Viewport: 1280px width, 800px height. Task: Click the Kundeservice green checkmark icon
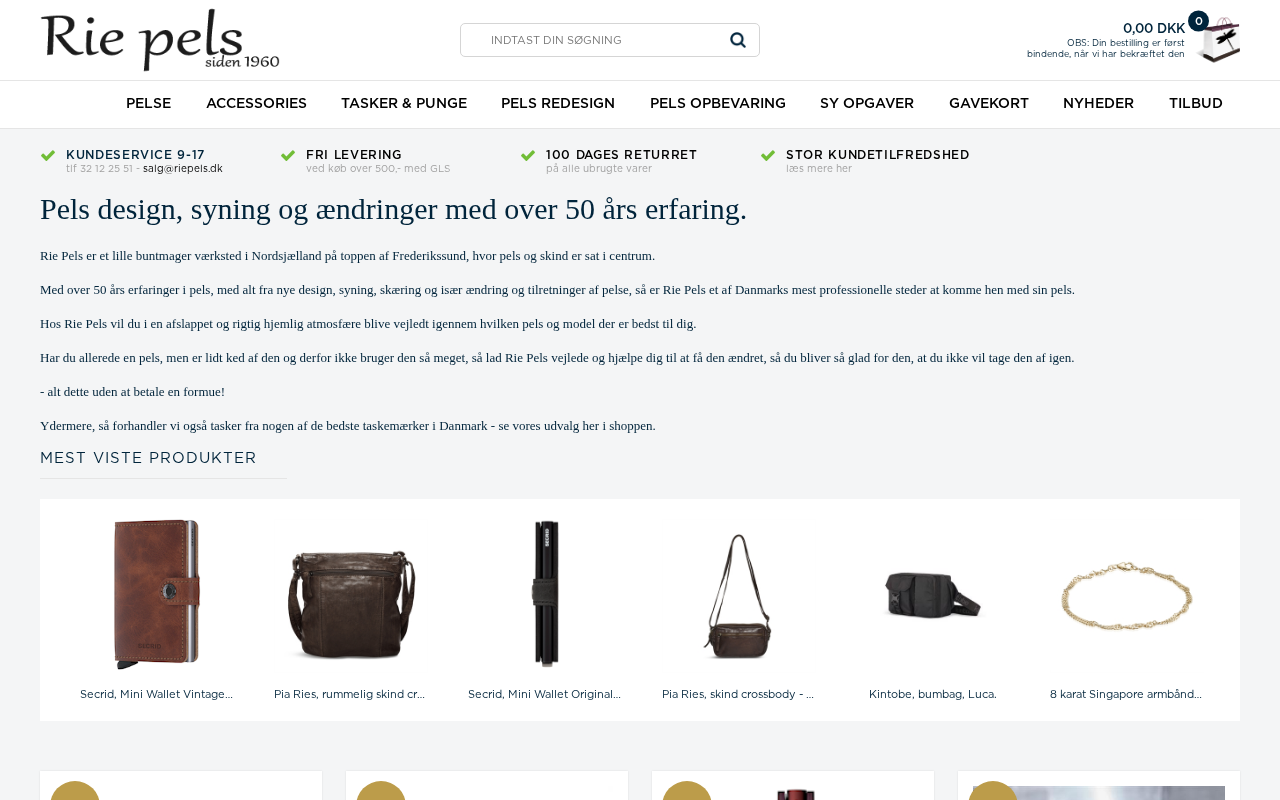click(x=48, y=155)
